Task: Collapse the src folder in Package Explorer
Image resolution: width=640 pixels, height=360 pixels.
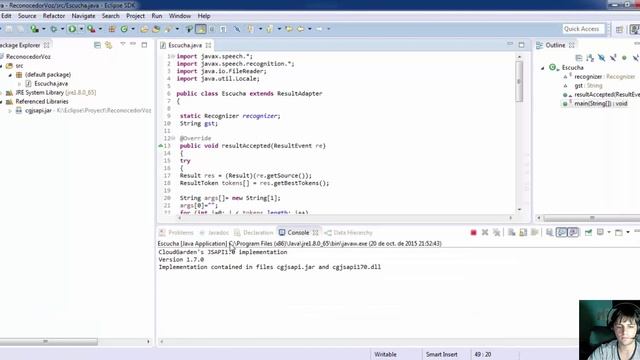Action: pos(1,66)
